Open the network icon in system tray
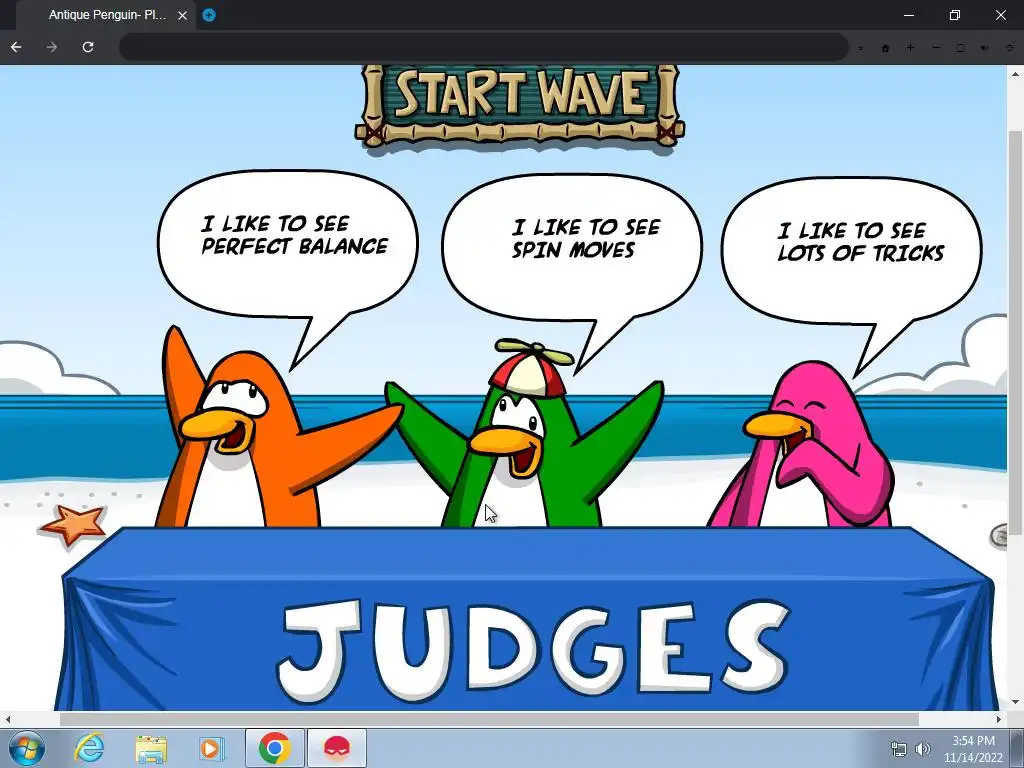The image size is (1024, 768). click(x=899, y=749)
